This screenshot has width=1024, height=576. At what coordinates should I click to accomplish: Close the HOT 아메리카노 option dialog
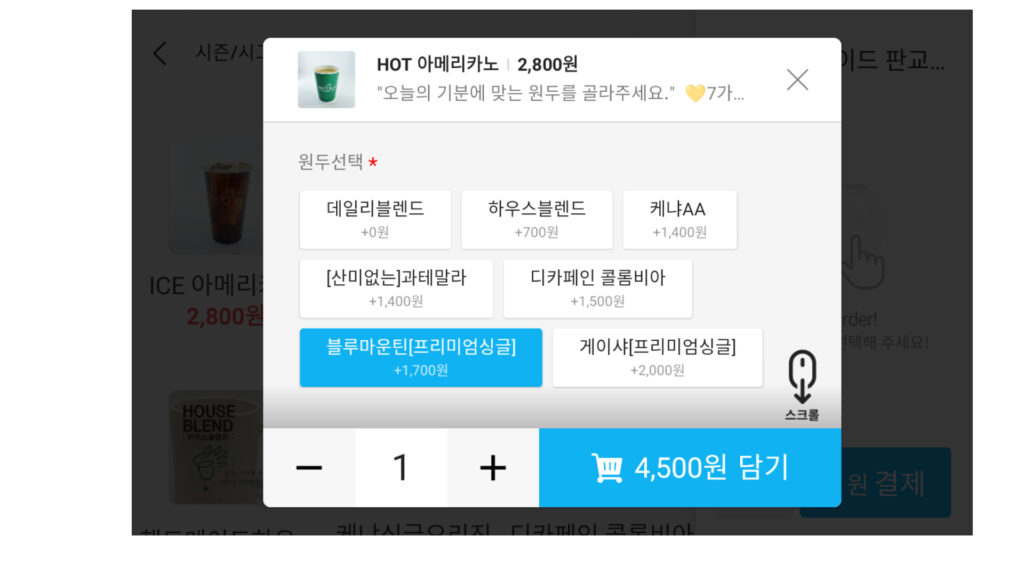tap(797, 80)
